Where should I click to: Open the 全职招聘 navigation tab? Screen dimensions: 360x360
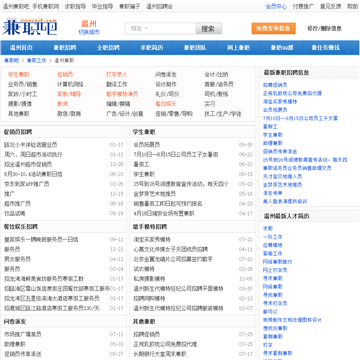108,48
